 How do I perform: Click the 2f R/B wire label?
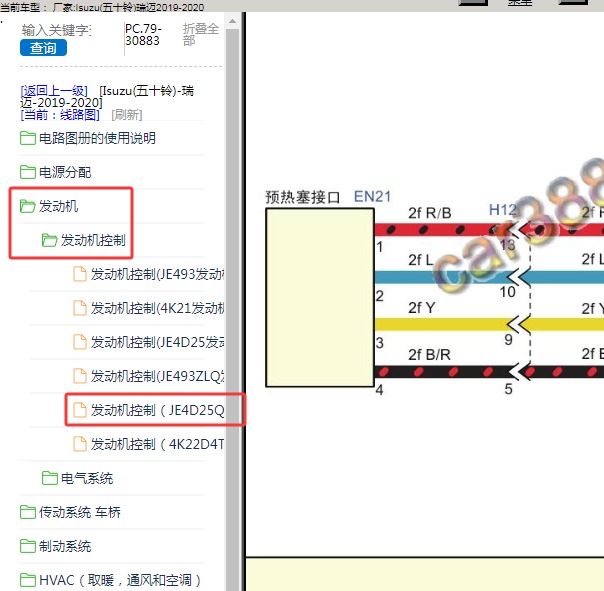(x=430, y=213)
